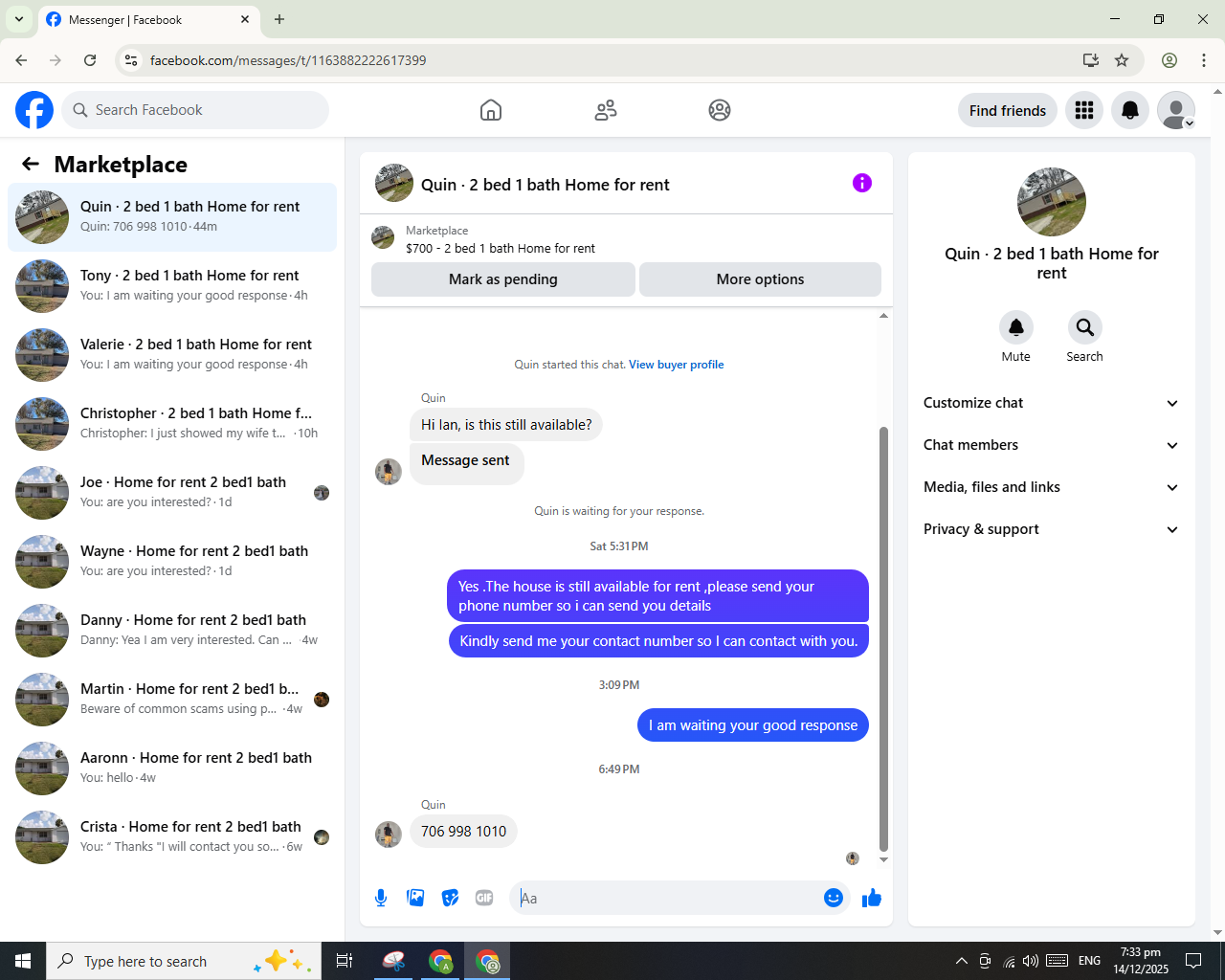Viewport: 1225px width, 980px height.
Task: Show hidden system tray icons chevron
Action: pos(961,961)
